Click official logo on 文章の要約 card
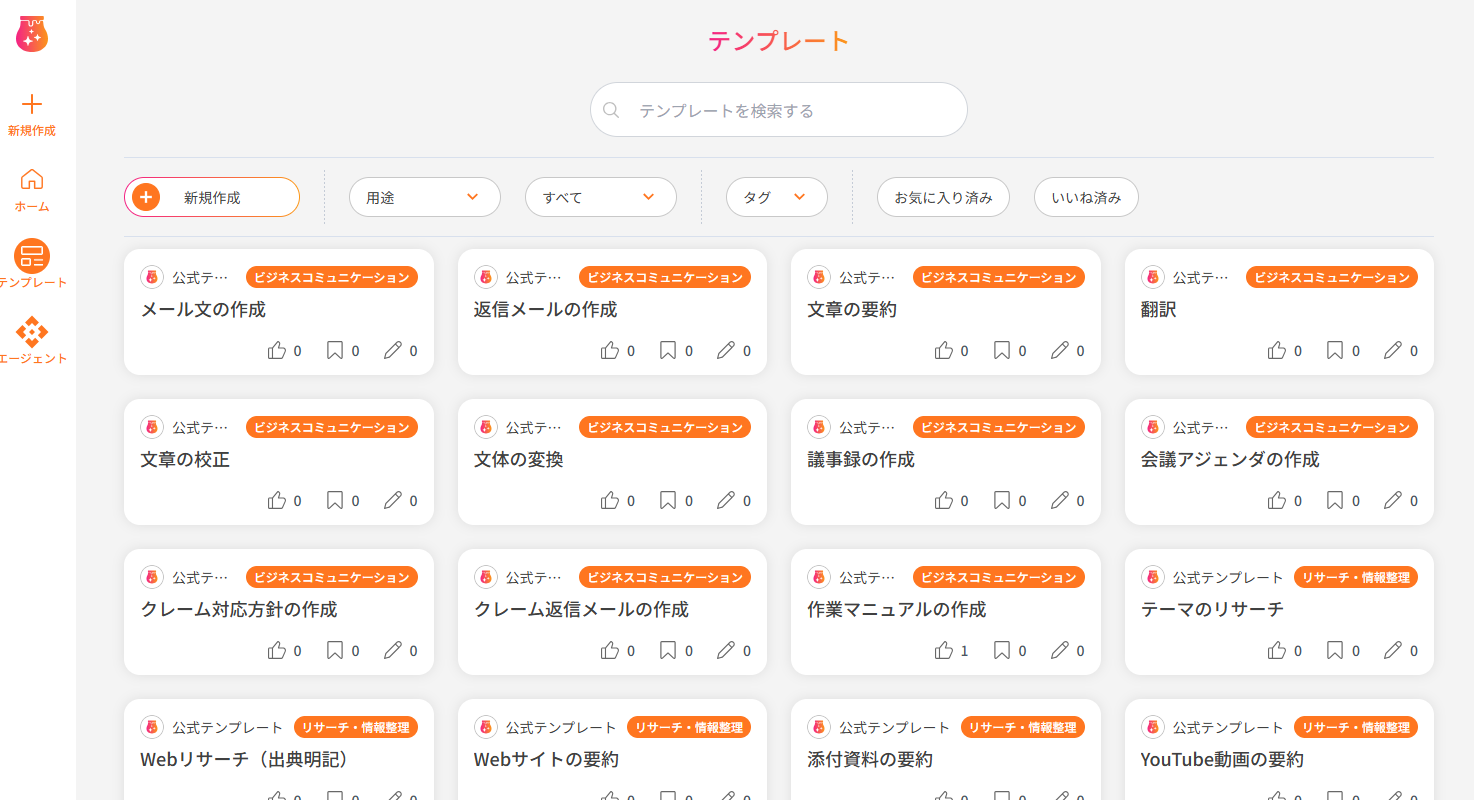The width and height of the screenshot is (1474, 800). (819, 277)
